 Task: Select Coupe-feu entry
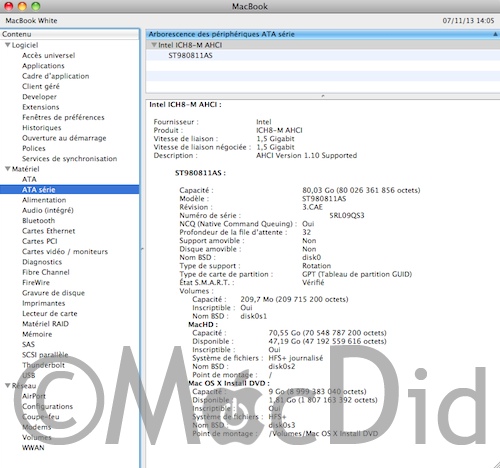[41, 417]
